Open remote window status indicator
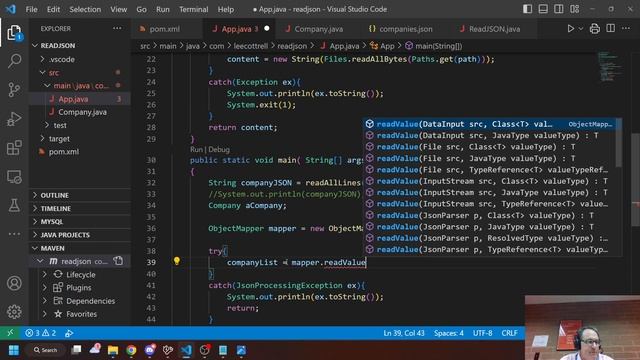 tap(10, 333)
